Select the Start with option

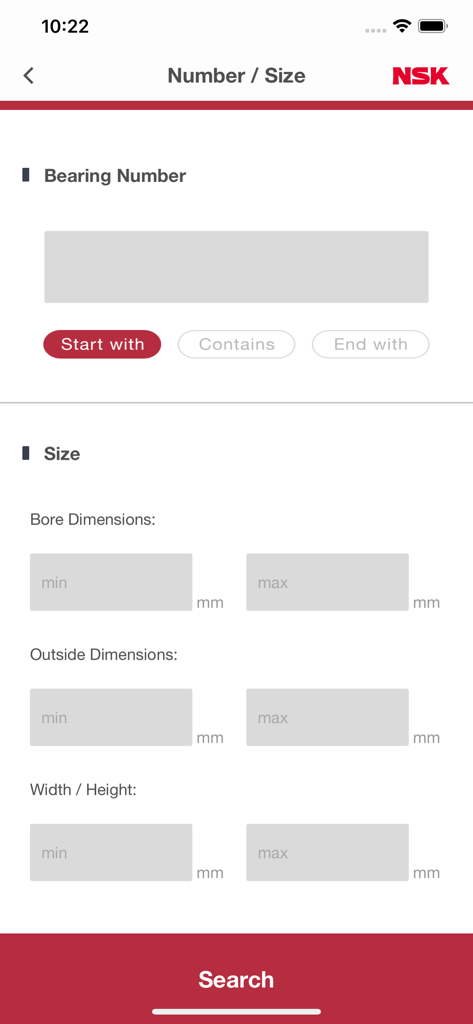[102, 344]
